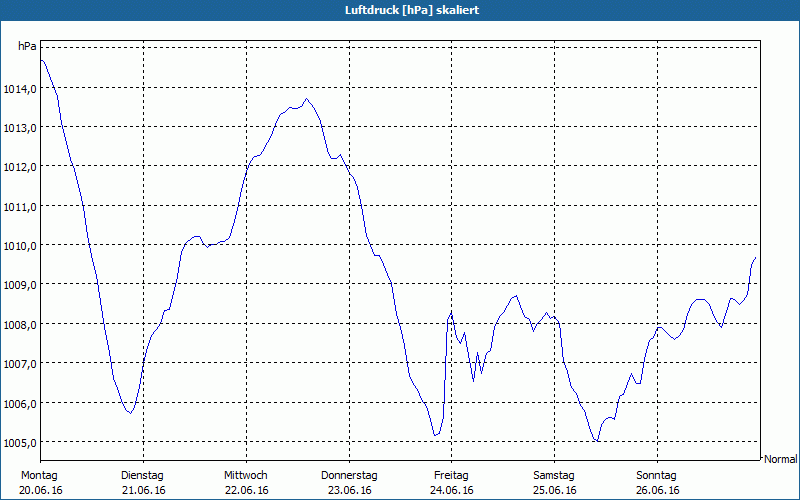The height and width of the screenshot is (500, 800).
Task: Click the Normal marker label
Action: pyautogui.click(x=781, y=459)
